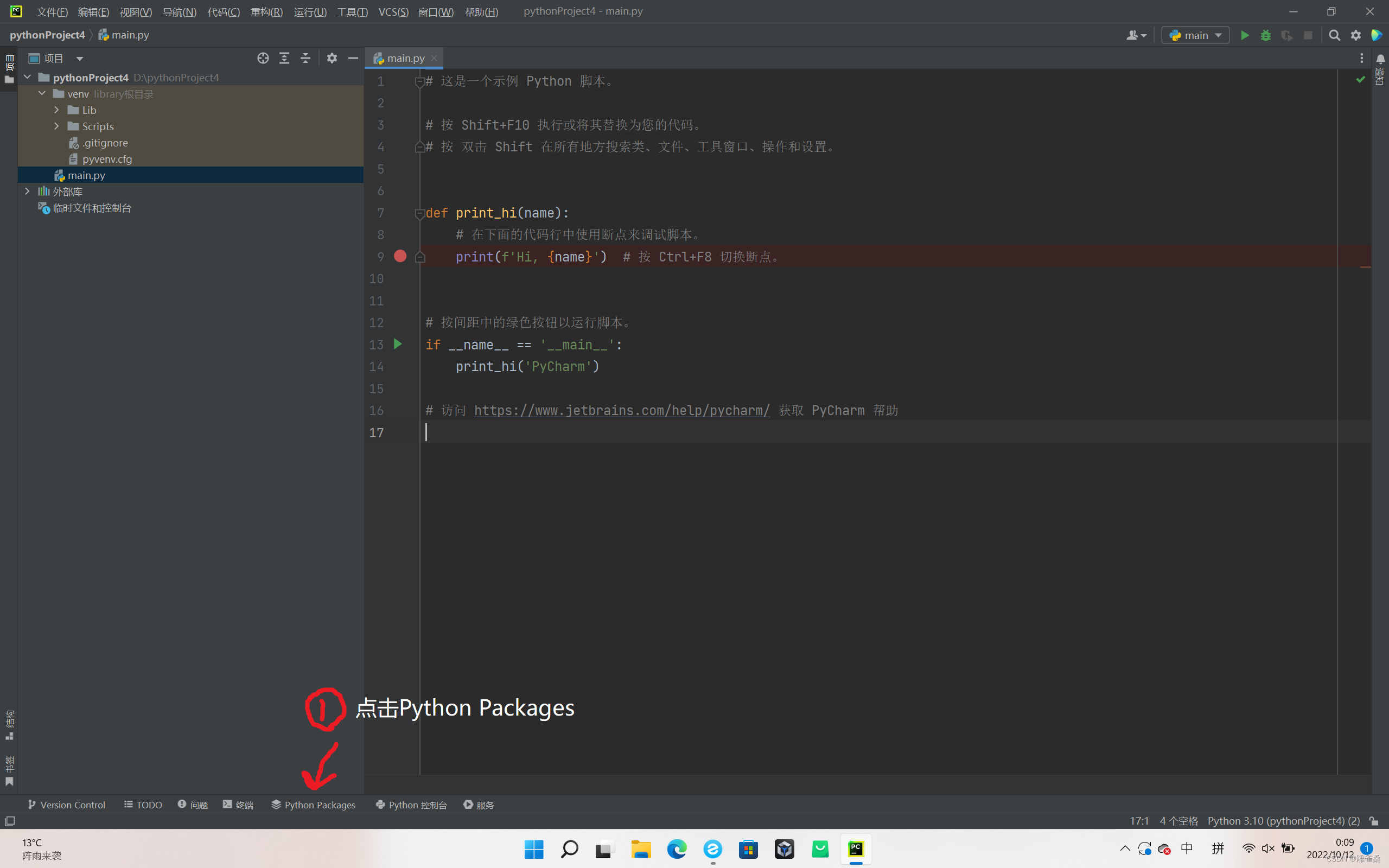Select pyvenv.cfg file in tree
This screenshot has width=1389, height=868.
pos(100,159)
